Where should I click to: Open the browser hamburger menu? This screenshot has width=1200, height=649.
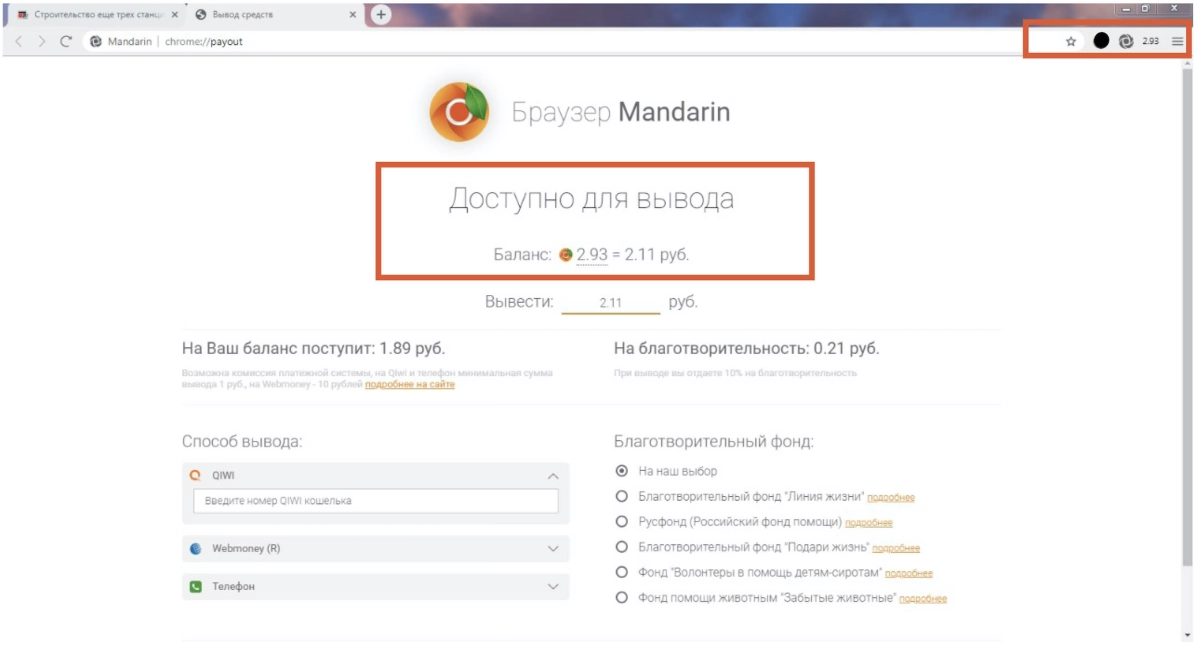click(1178, 41)
